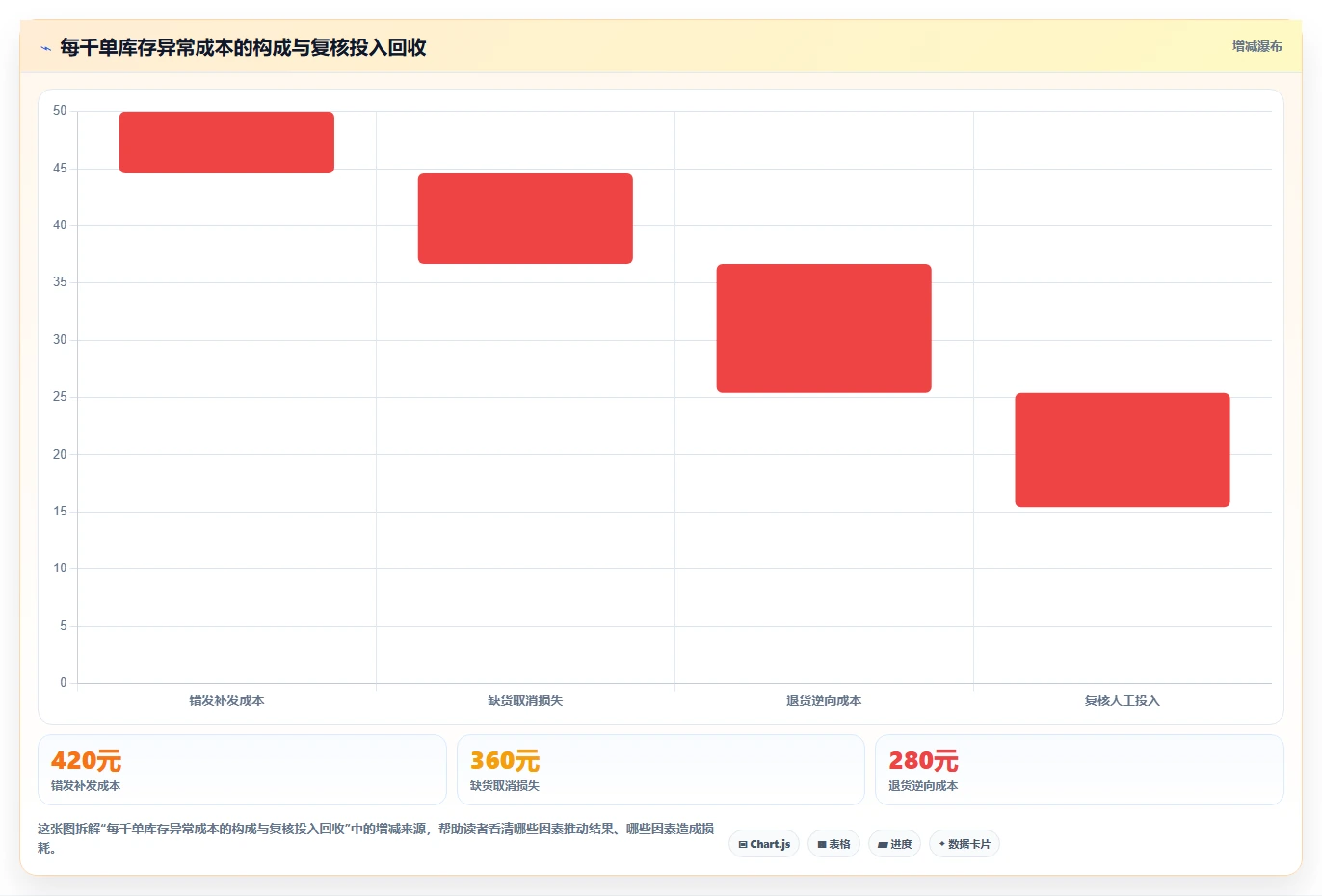Select the 复核人工投入 waterfall bar
The image size is (1322, 896).
click(x=1123, y=450)
